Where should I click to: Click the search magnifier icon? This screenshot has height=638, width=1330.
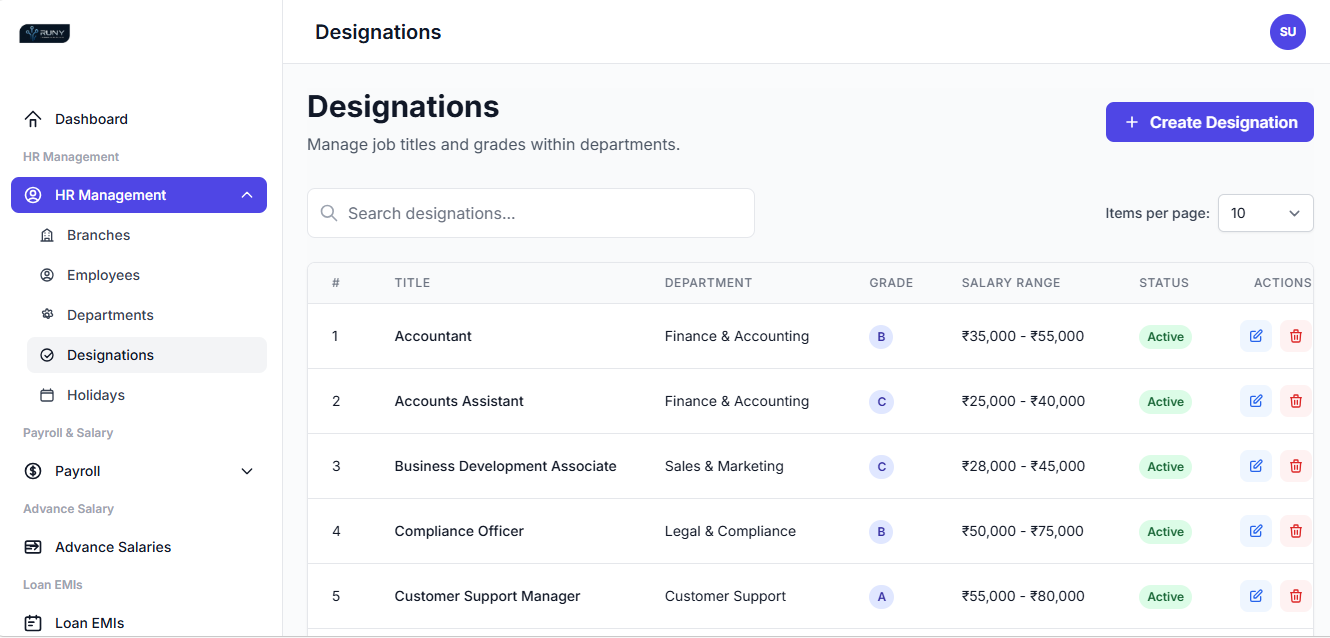(328, 213)
